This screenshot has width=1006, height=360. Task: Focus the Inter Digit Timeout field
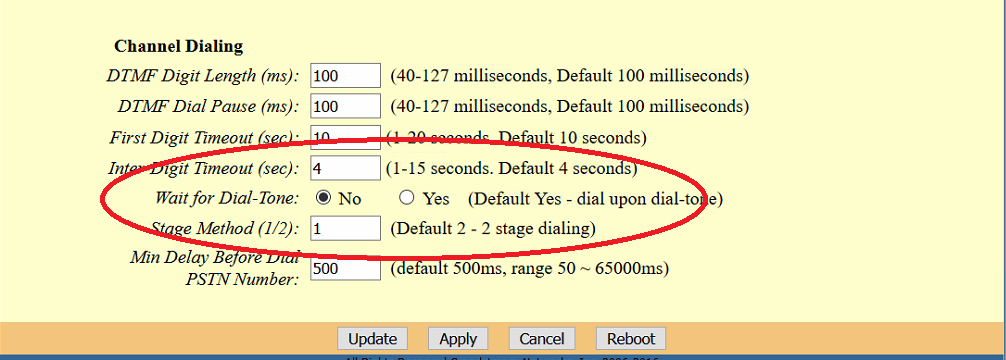tap(346, 168)
